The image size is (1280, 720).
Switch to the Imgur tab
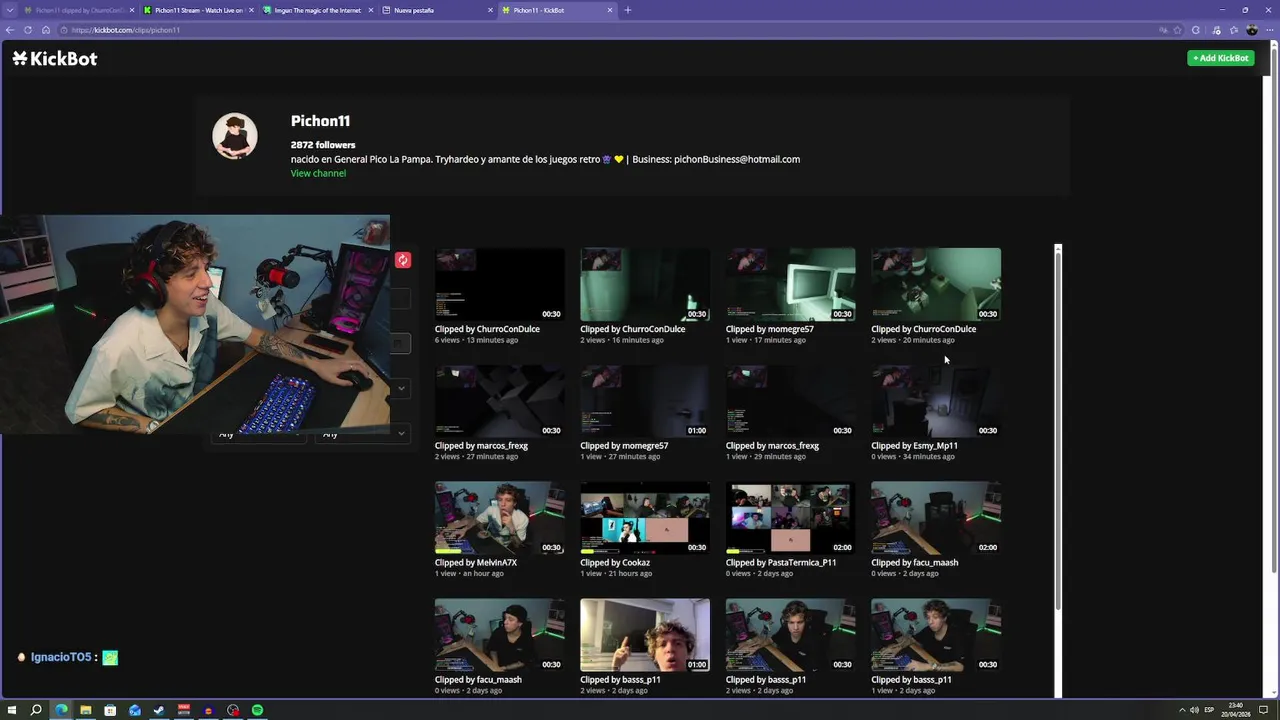pyautogui.click(x=318, y=10)
